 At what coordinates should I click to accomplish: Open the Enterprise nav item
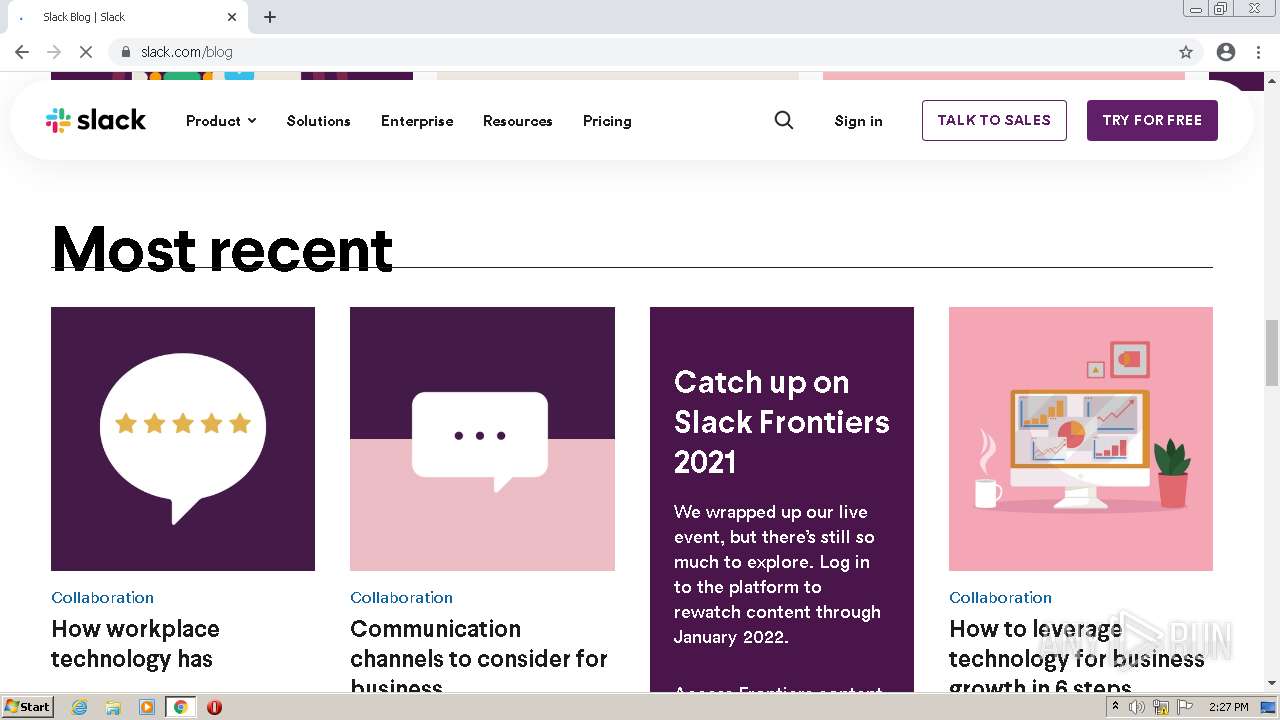point(417,121)
